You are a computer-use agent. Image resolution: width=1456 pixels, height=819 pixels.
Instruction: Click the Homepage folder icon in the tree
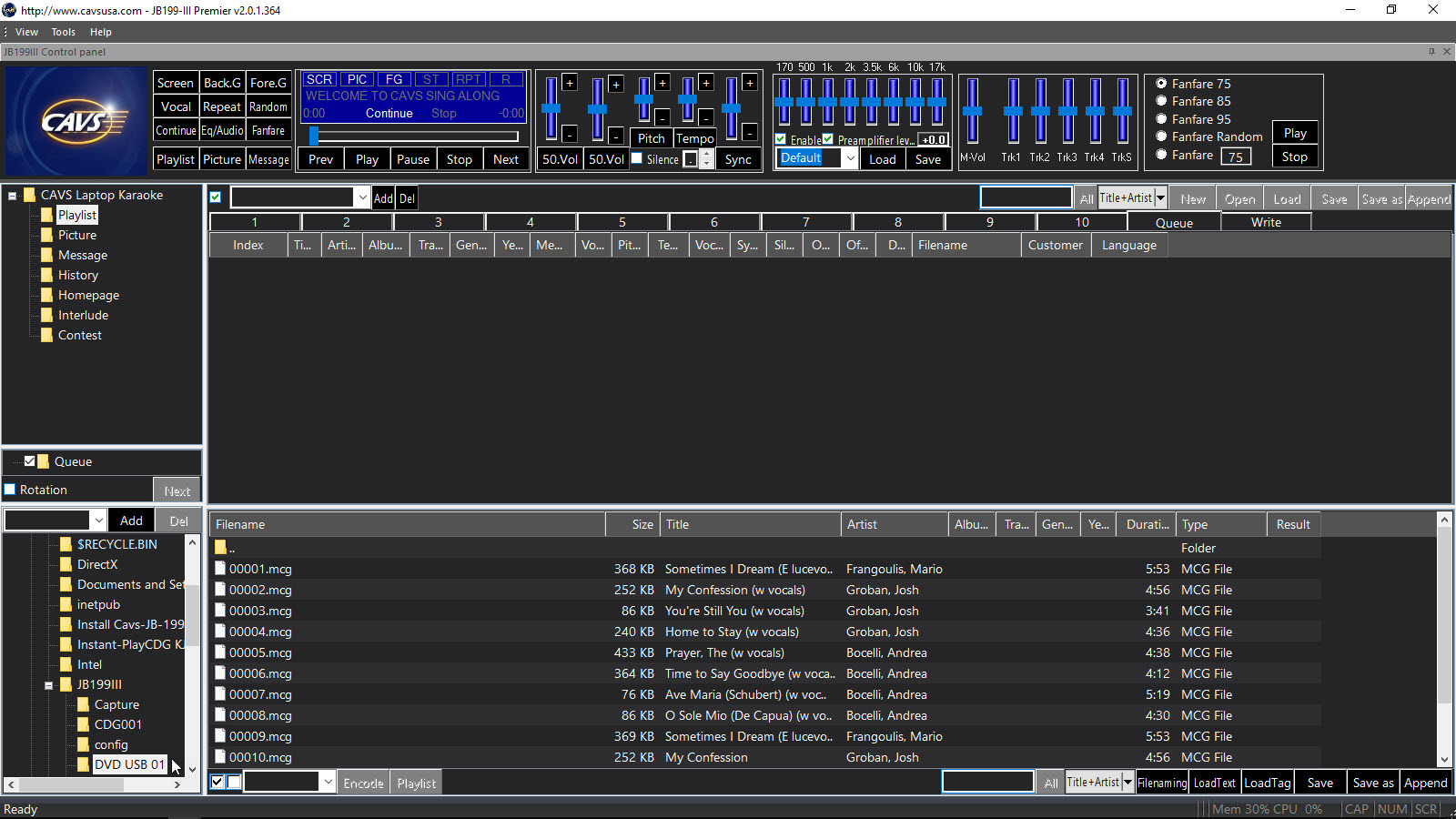47,295
